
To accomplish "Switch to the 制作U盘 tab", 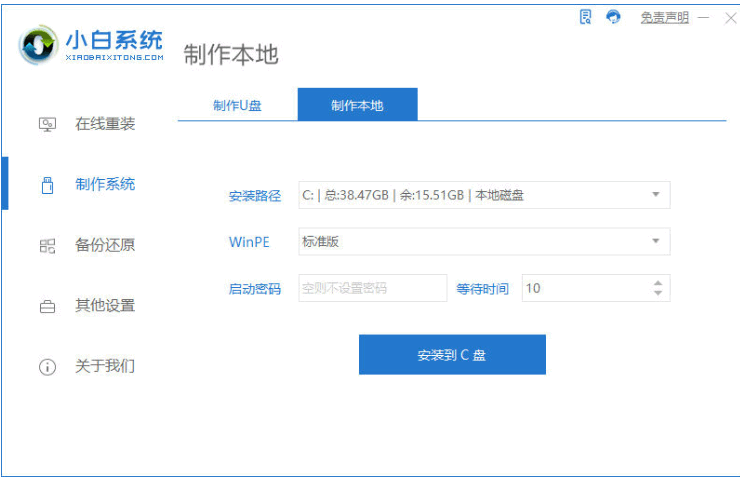I will pyautogui.click(x=237, y=105).
